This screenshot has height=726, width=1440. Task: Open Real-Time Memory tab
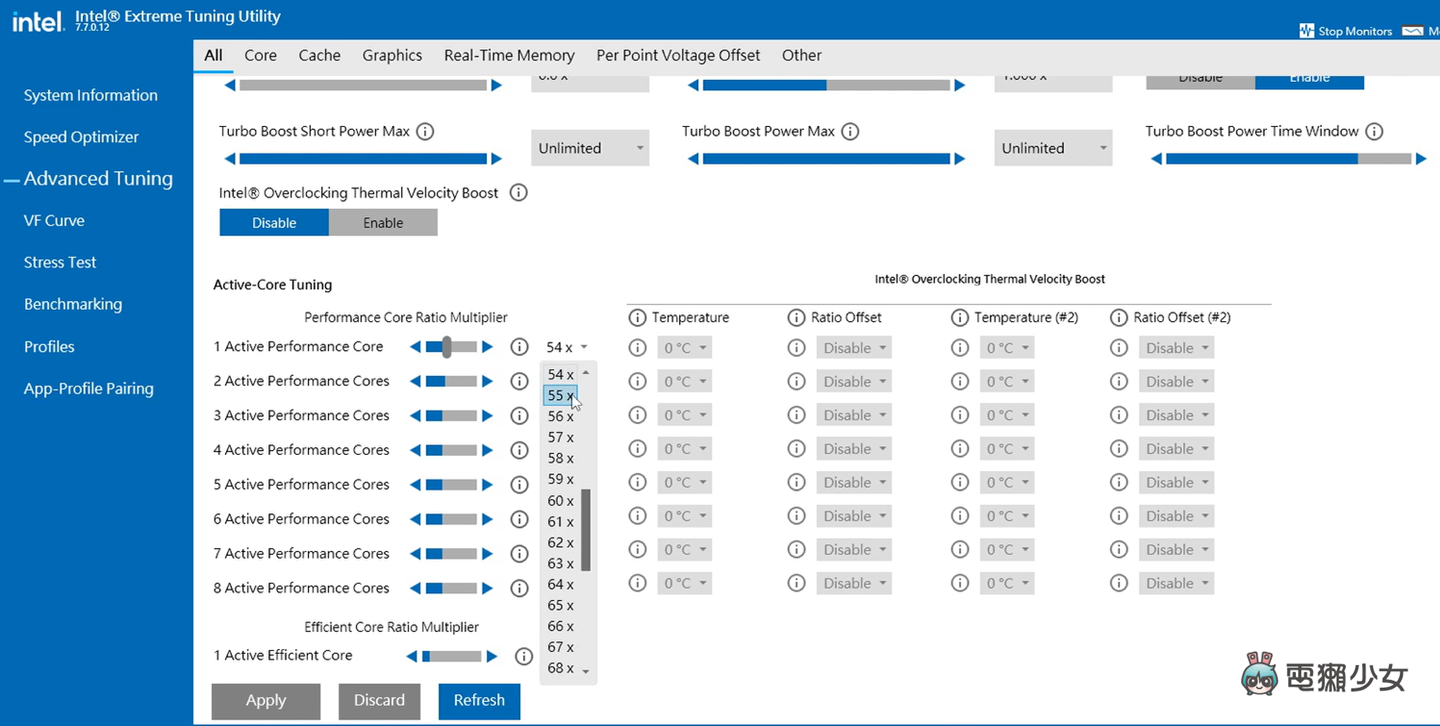click(509, 55)
